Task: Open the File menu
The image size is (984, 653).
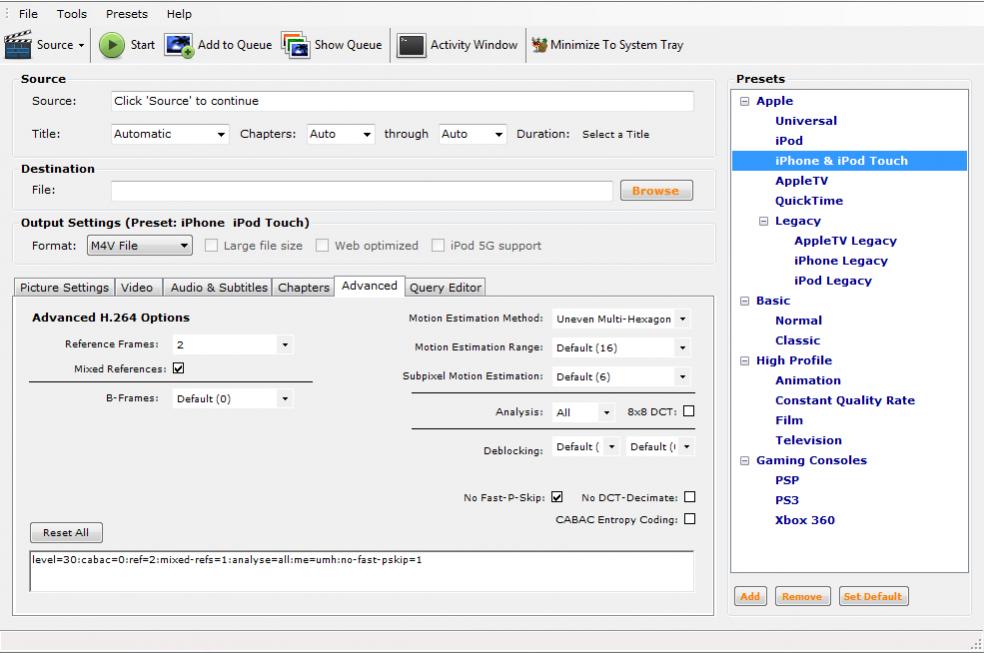Action: (28, 14)
